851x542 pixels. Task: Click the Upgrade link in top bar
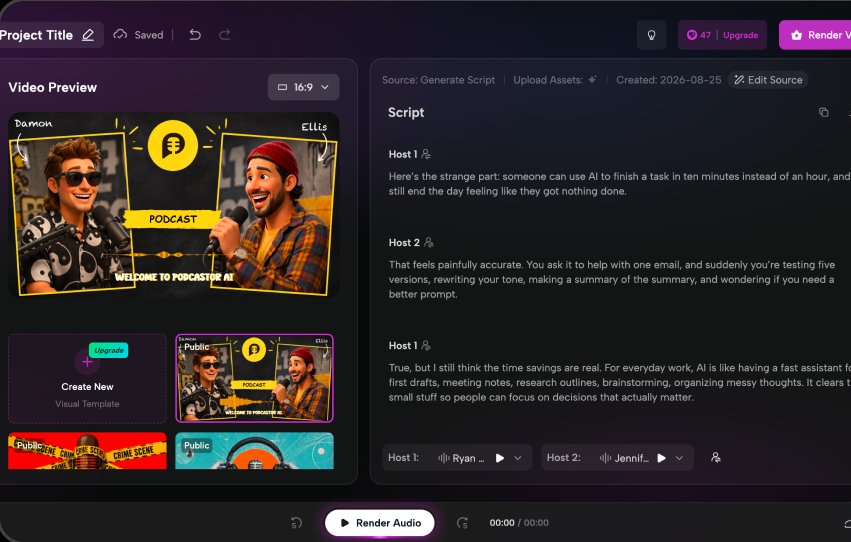tap(740, 35)
